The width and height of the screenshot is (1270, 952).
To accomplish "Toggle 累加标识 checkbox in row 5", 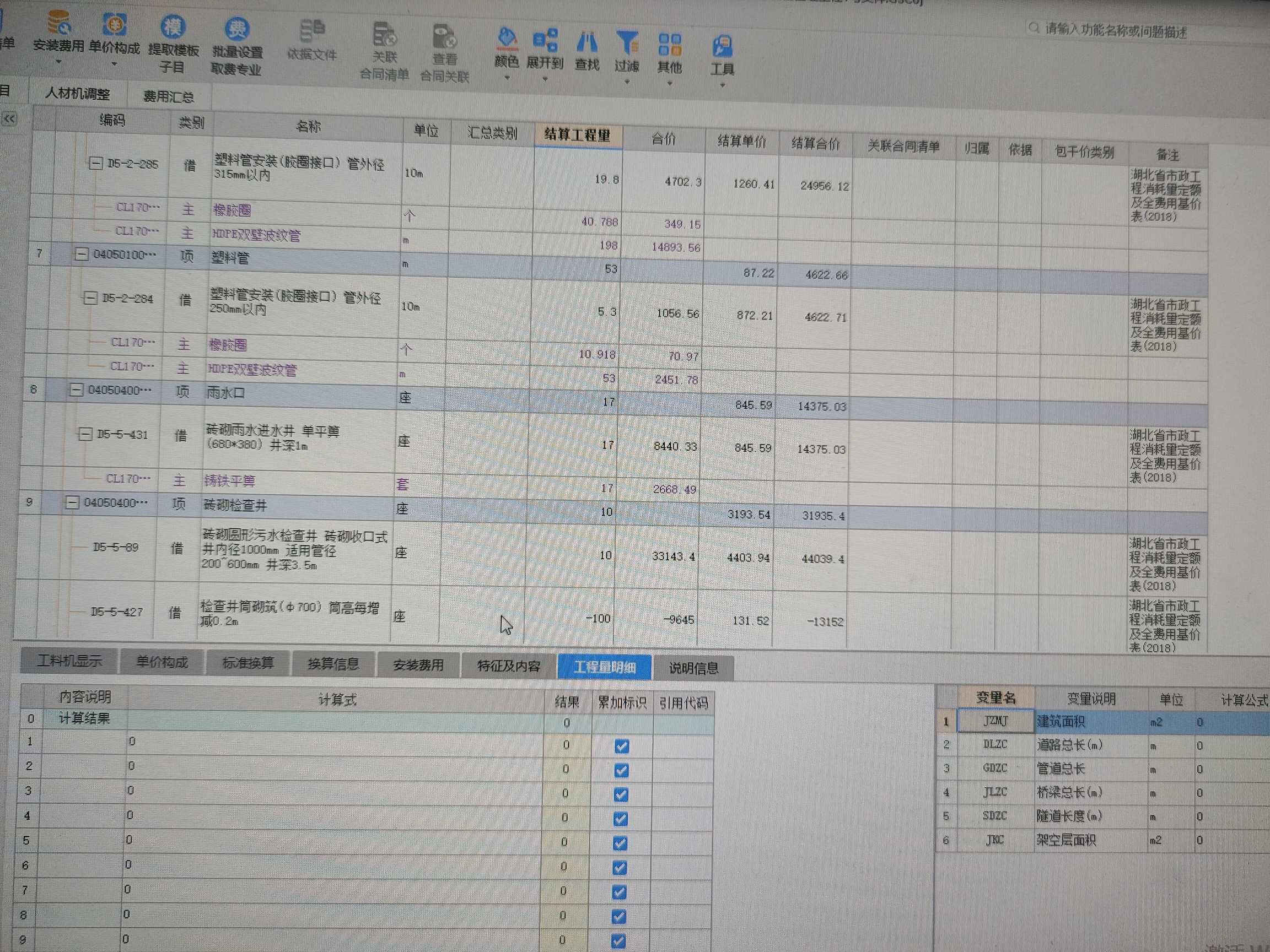I will point(620,843).
